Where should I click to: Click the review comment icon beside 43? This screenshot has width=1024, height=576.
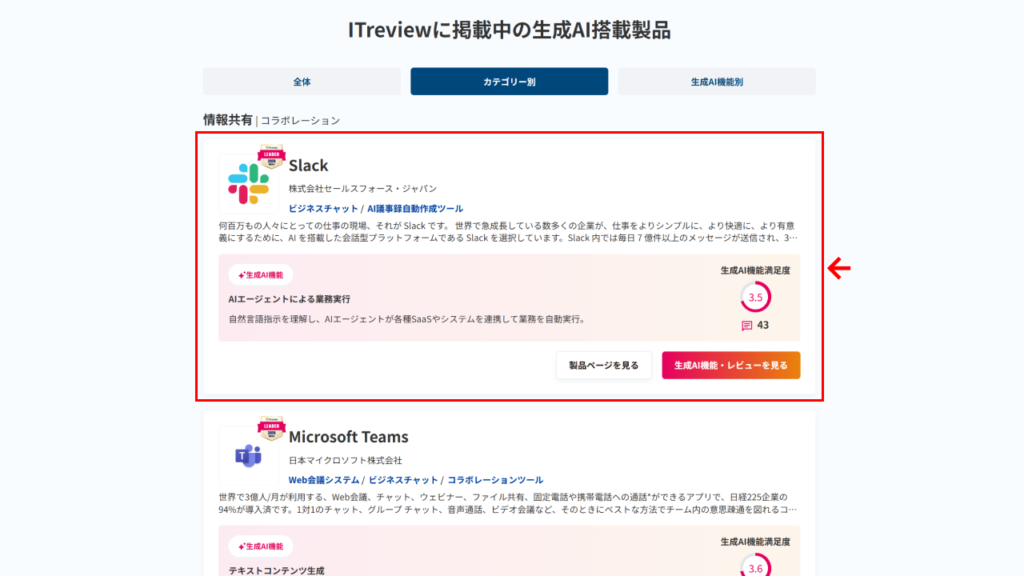tap(747, 325)
